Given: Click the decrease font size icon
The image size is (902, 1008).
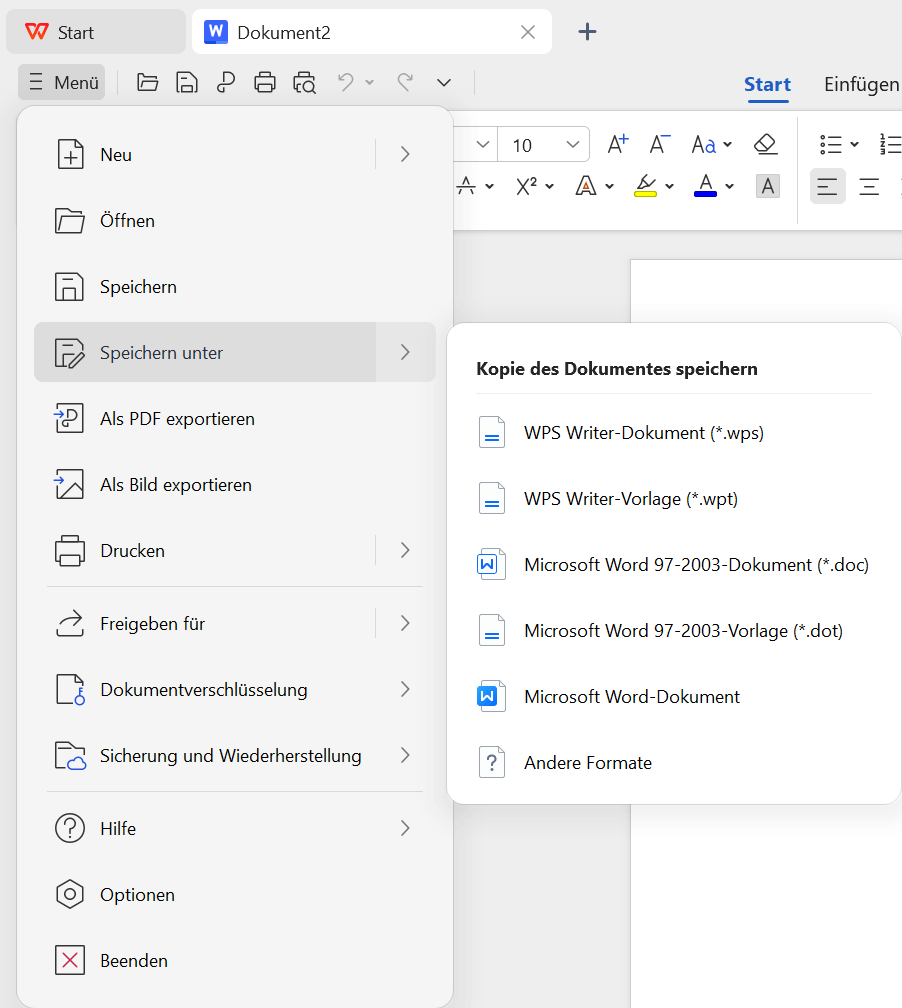Looking at the screenshot, I should click(660, 145).
